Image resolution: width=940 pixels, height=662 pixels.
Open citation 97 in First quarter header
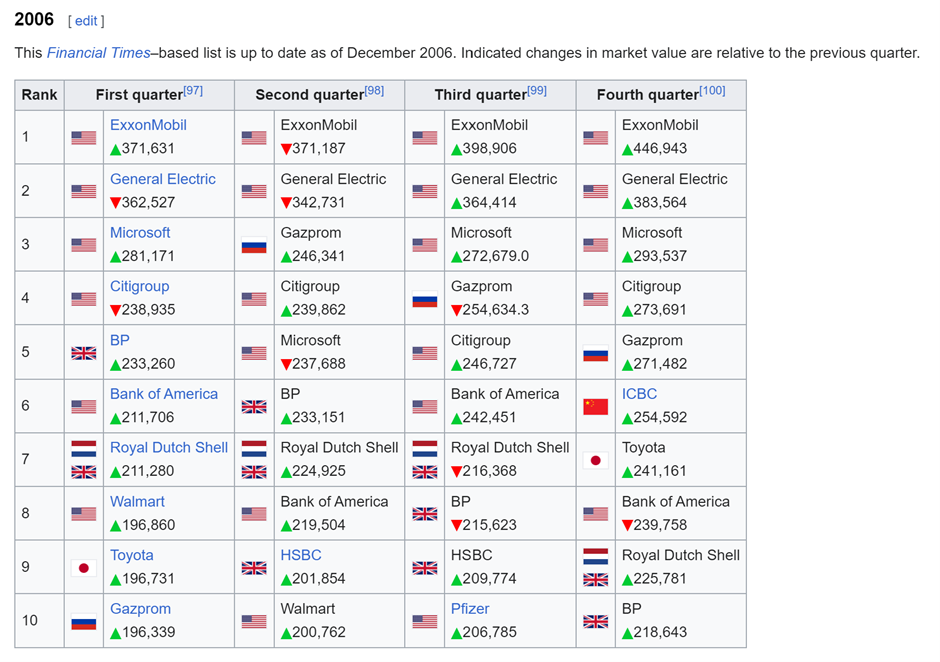[193, 91]
